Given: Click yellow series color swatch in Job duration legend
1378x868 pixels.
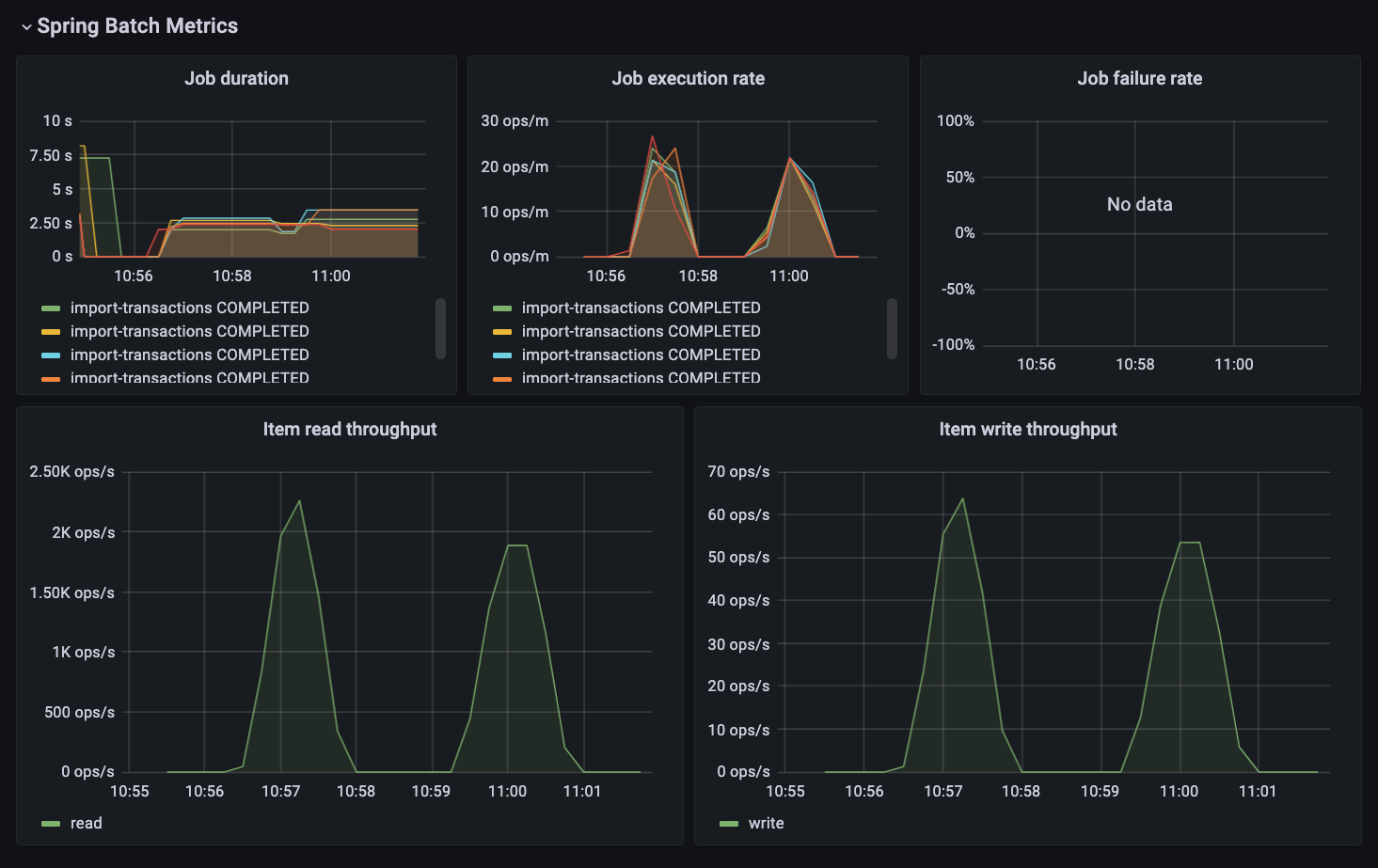Looking at the screenshot, I should 51,332.
